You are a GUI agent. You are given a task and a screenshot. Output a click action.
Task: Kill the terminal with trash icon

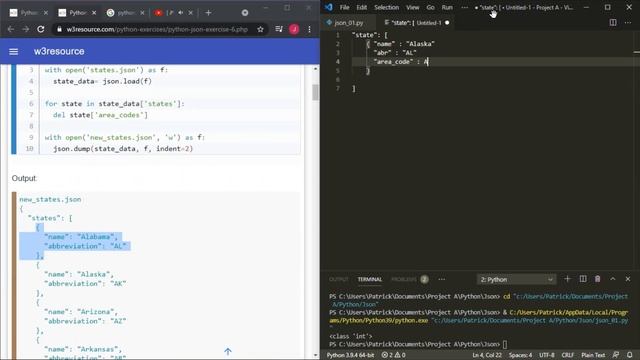(x=598, y=279)
